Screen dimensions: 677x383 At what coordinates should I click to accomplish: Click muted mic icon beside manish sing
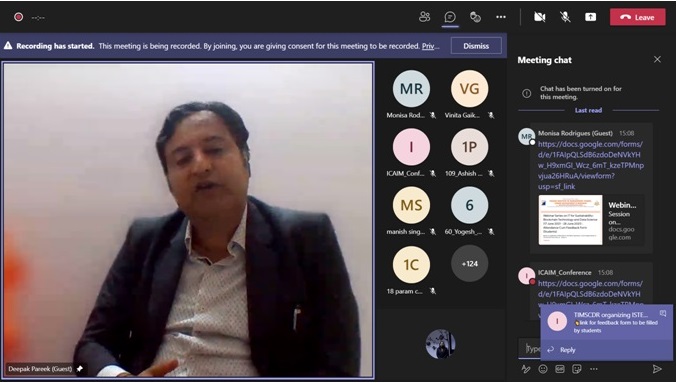click(433, 232)
